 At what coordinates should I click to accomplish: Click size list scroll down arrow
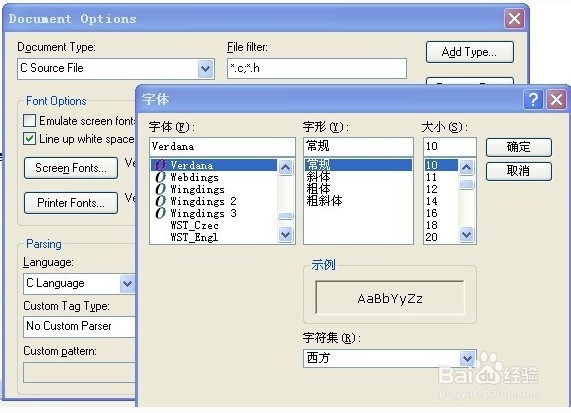click(466, 235)
